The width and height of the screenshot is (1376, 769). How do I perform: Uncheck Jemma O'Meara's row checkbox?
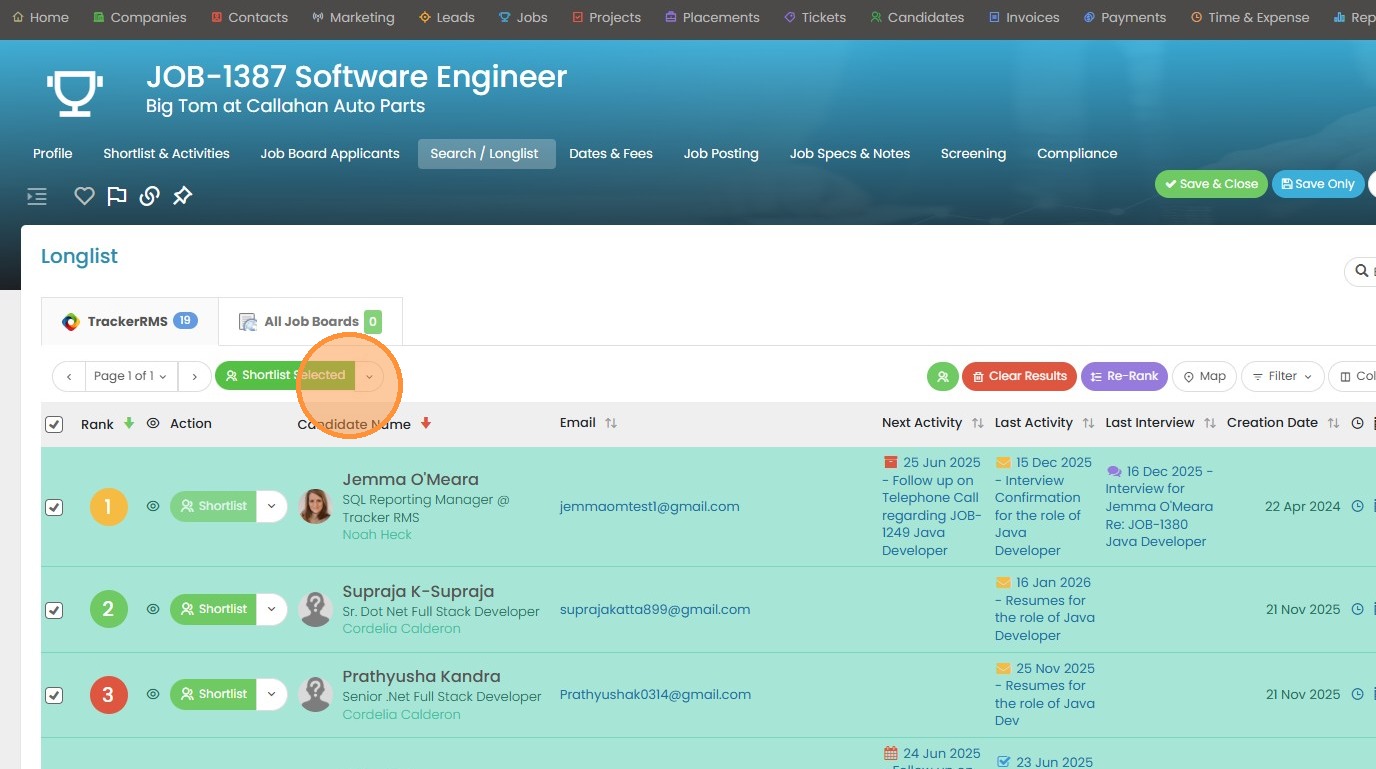54,507
